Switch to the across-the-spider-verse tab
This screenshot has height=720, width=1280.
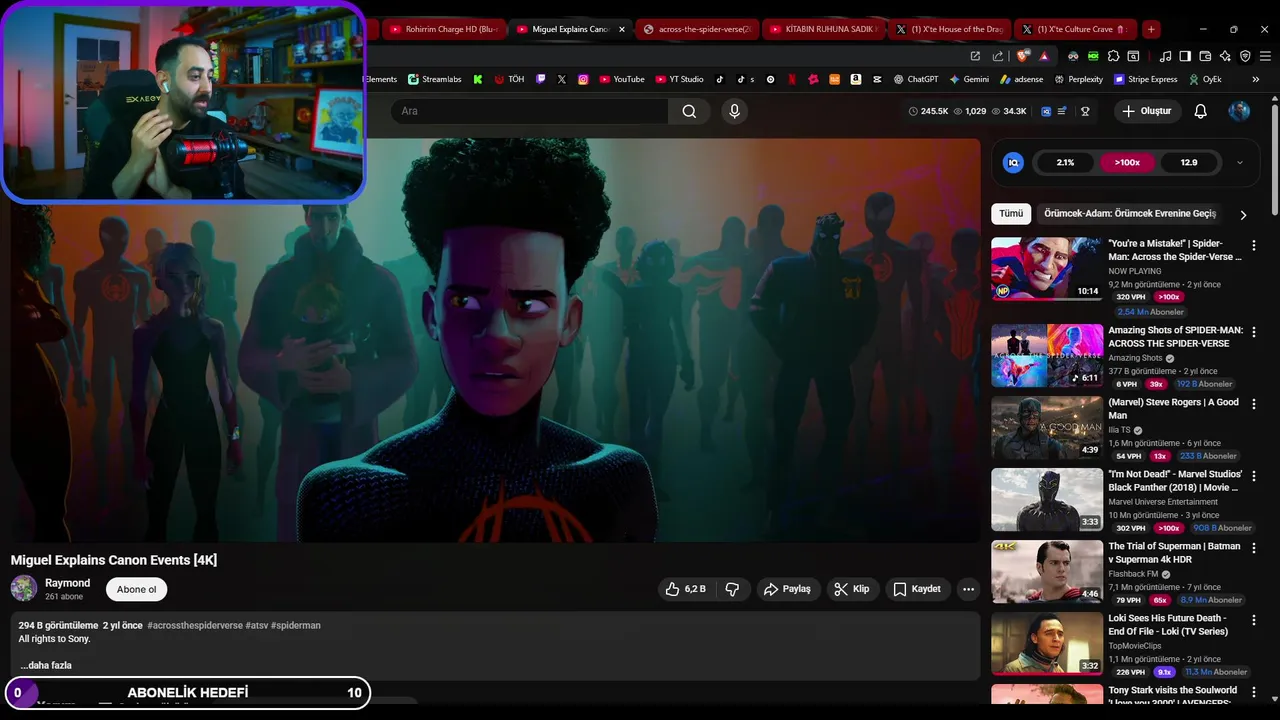[x=700, y=29]
